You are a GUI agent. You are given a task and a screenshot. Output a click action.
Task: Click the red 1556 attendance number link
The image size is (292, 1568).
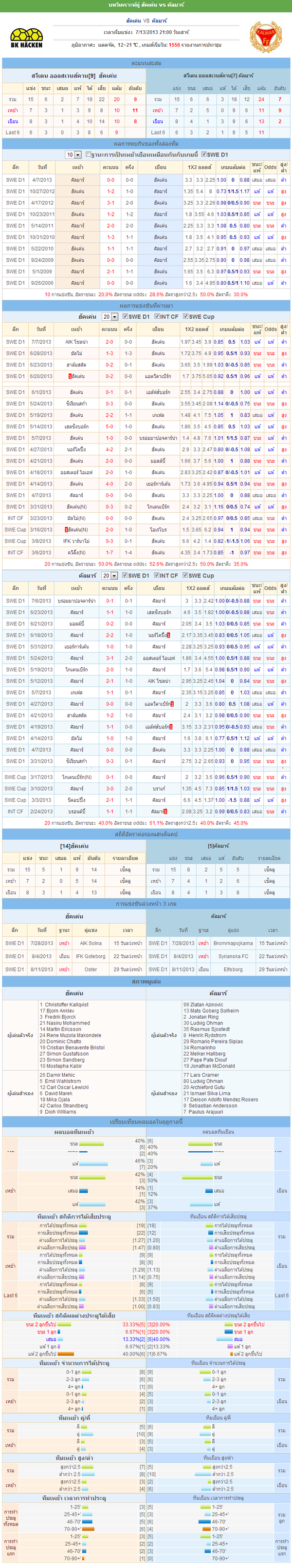tap(175, 44)
